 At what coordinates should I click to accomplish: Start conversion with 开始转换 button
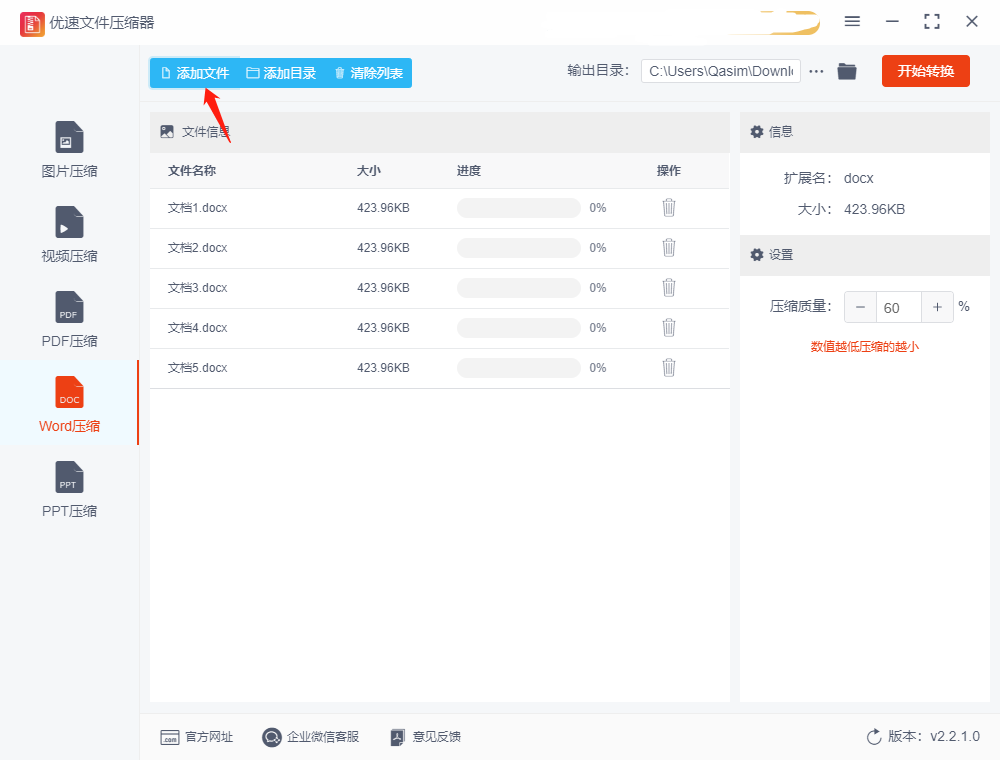pyautogui.click(x=925, y=71)
